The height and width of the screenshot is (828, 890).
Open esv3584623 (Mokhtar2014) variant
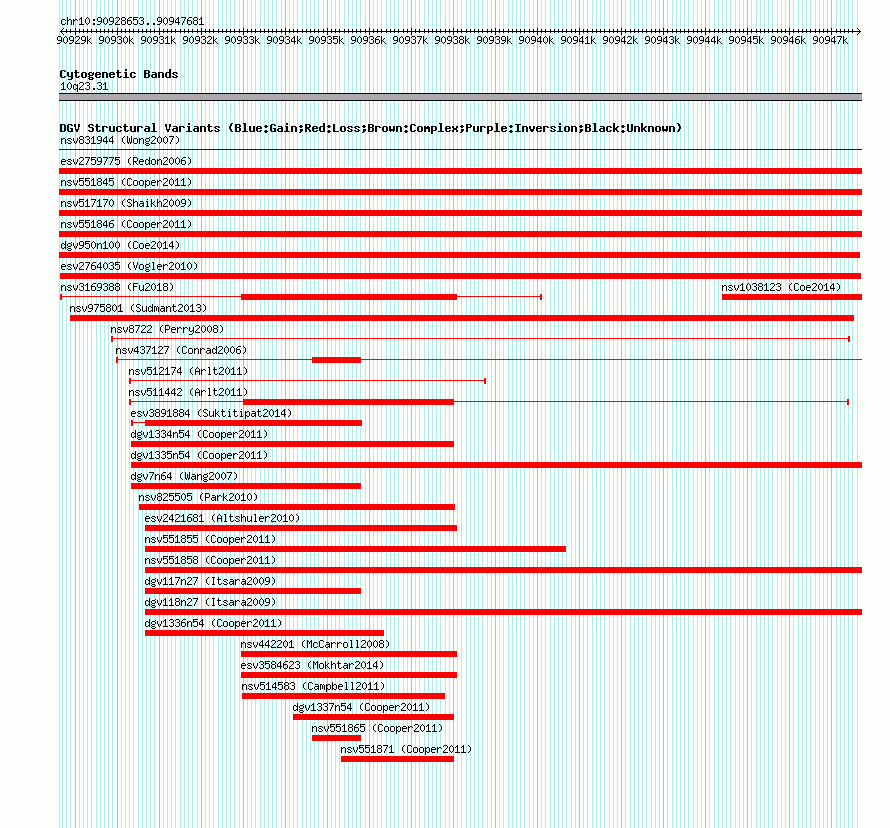[312, 665]
